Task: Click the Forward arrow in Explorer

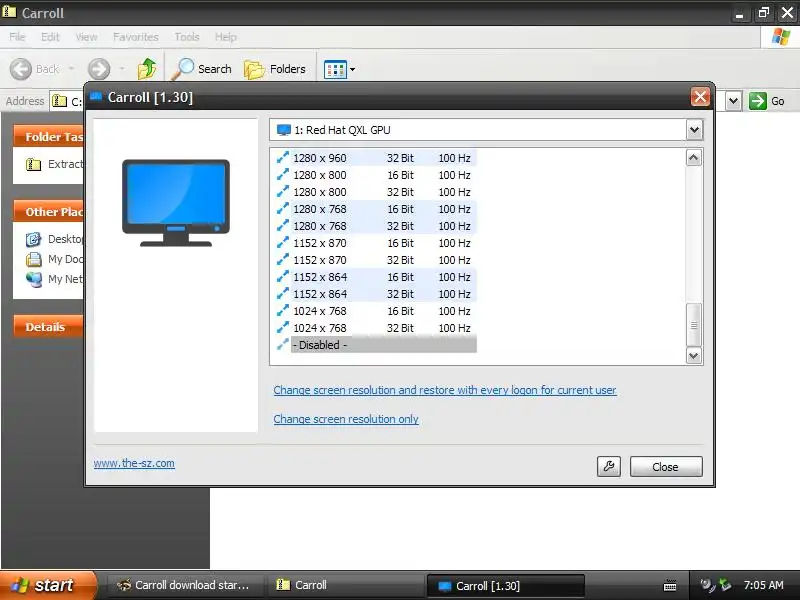Action: (x=98, y=69)
